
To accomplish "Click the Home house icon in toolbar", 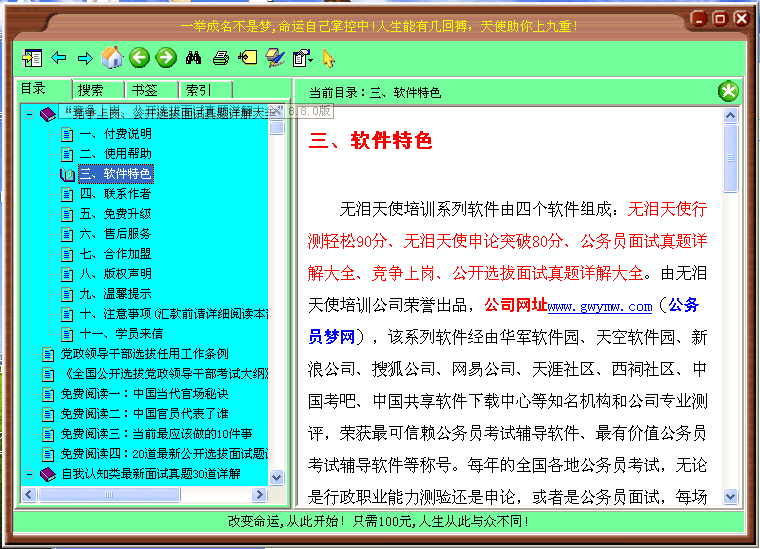I will [113, 58].
